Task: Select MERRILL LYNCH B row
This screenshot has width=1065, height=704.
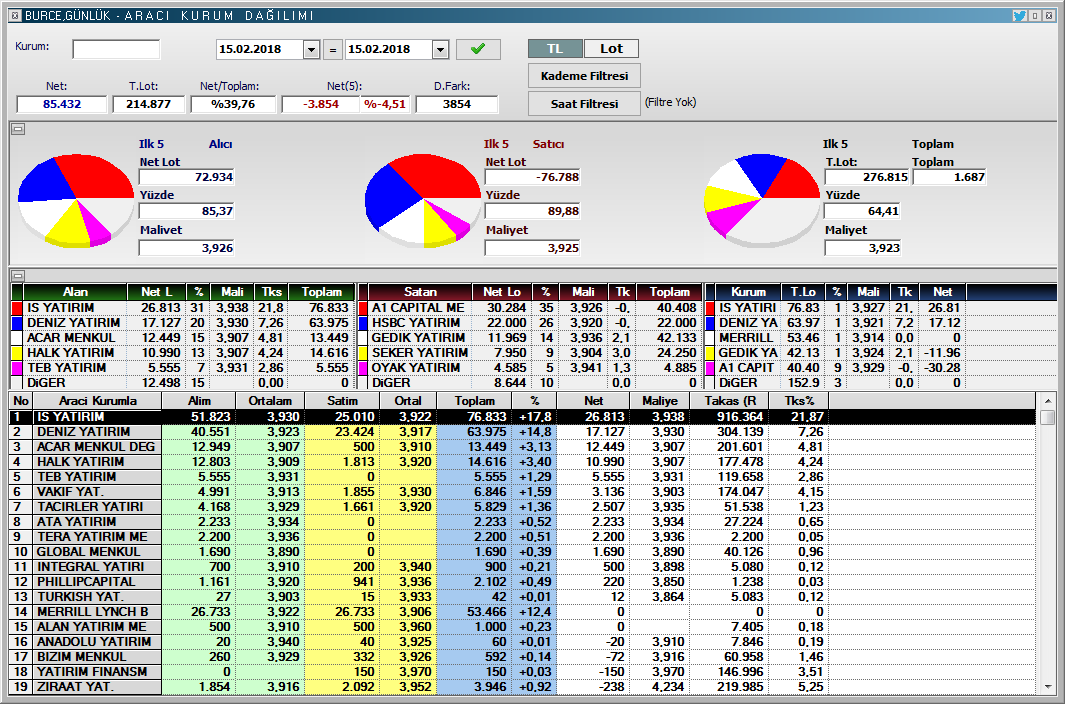Action: pos(522,611)
